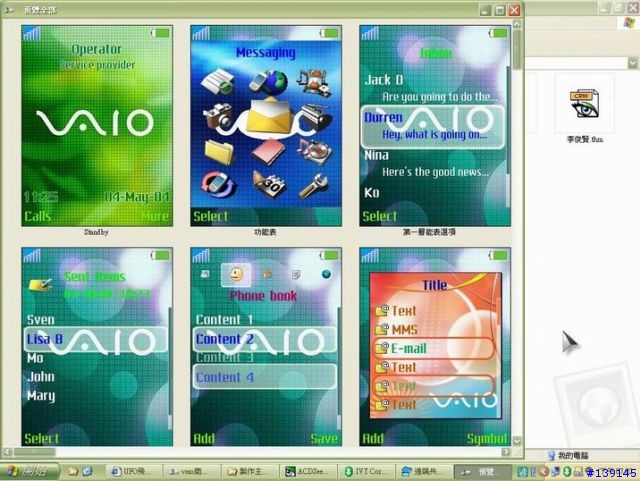Viewport: 640px width, 481px height.
Task: Click the Windows flag logo in right window
Action: (x=629, y=22)
